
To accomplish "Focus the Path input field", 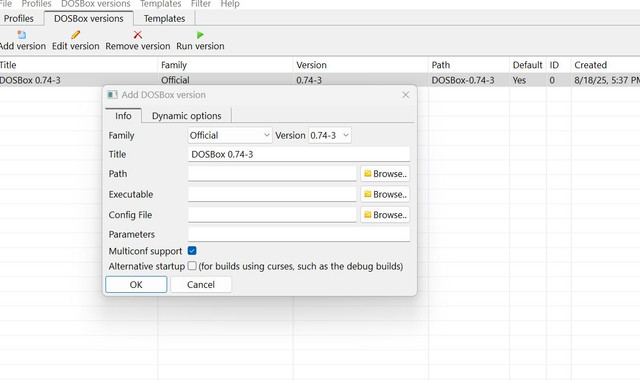I will click(x=272, y=174).
